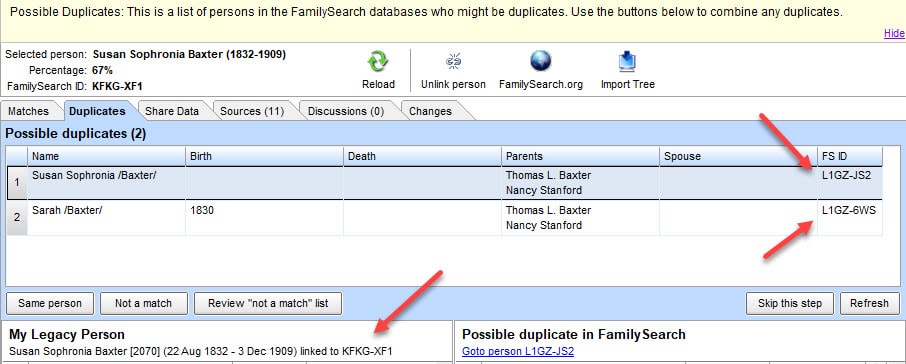Viewport: 906px width, 364px height.
Task: Click parents cell in Susan Sophronia row
Action: [x=580, y=183]
